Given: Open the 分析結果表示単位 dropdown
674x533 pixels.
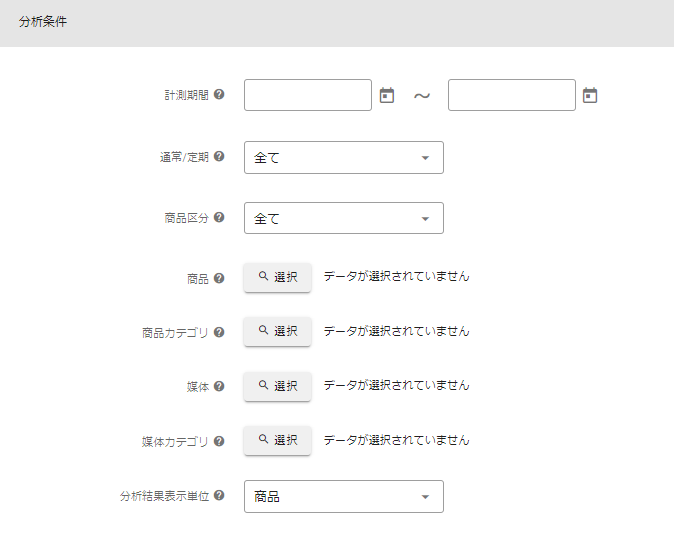Looking at the screenshot, I should (343, 496).
